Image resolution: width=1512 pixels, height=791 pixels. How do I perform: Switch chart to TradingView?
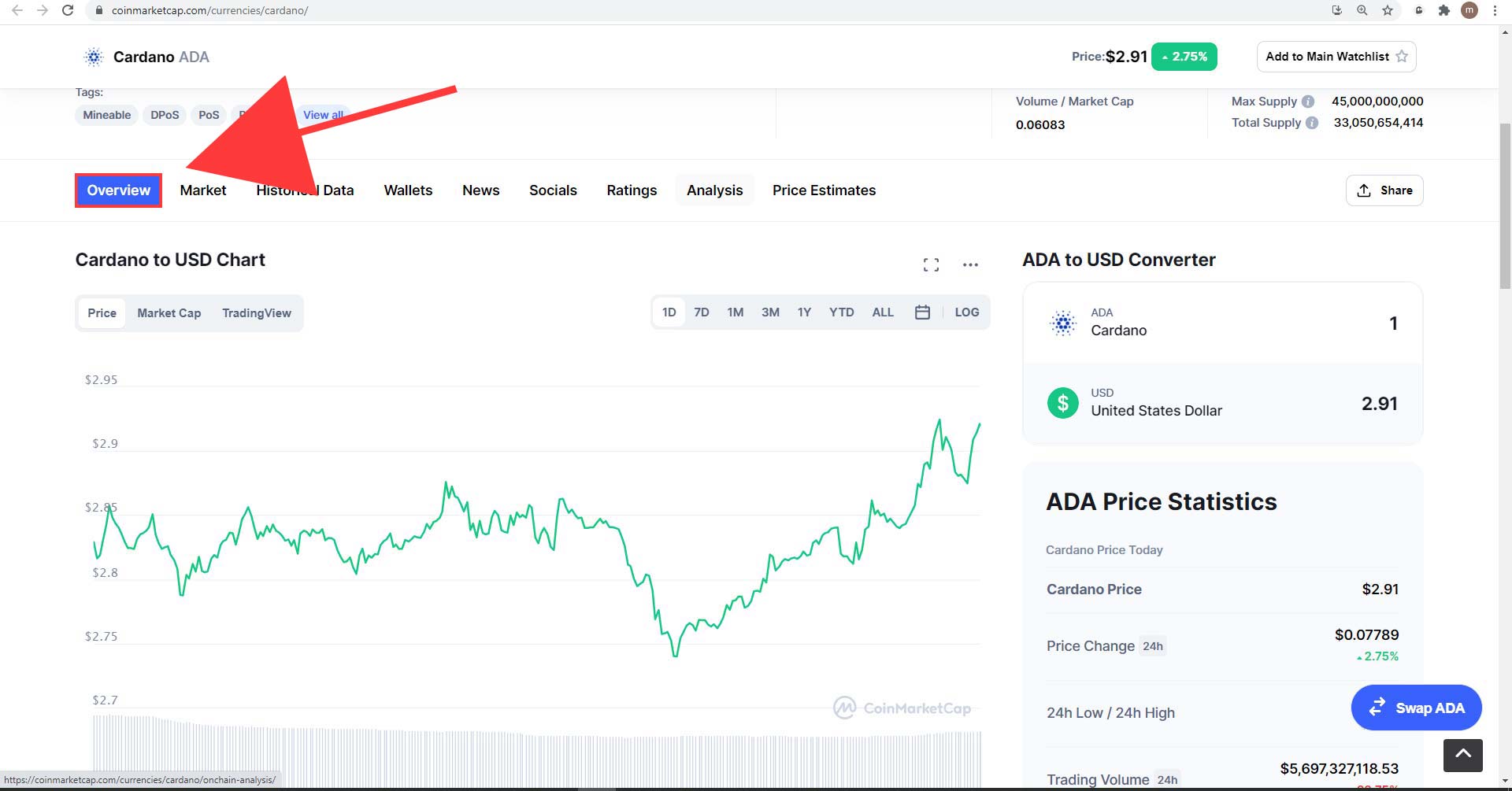click(x=257, y=313)
